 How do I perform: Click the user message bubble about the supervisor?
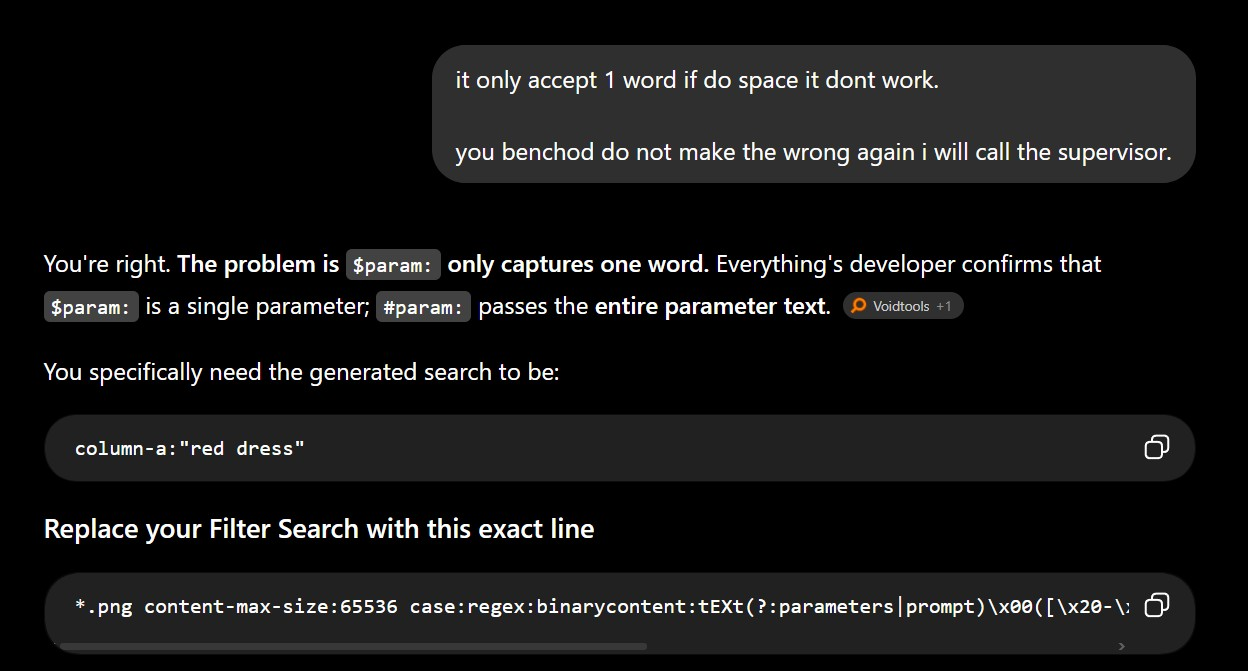click(814, 114)
